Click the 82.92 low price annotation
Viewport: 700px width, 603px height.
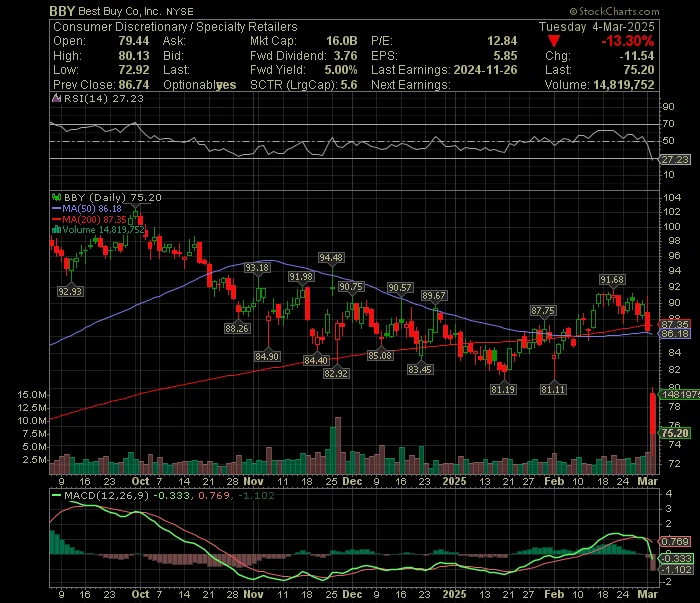pos(336,373)
